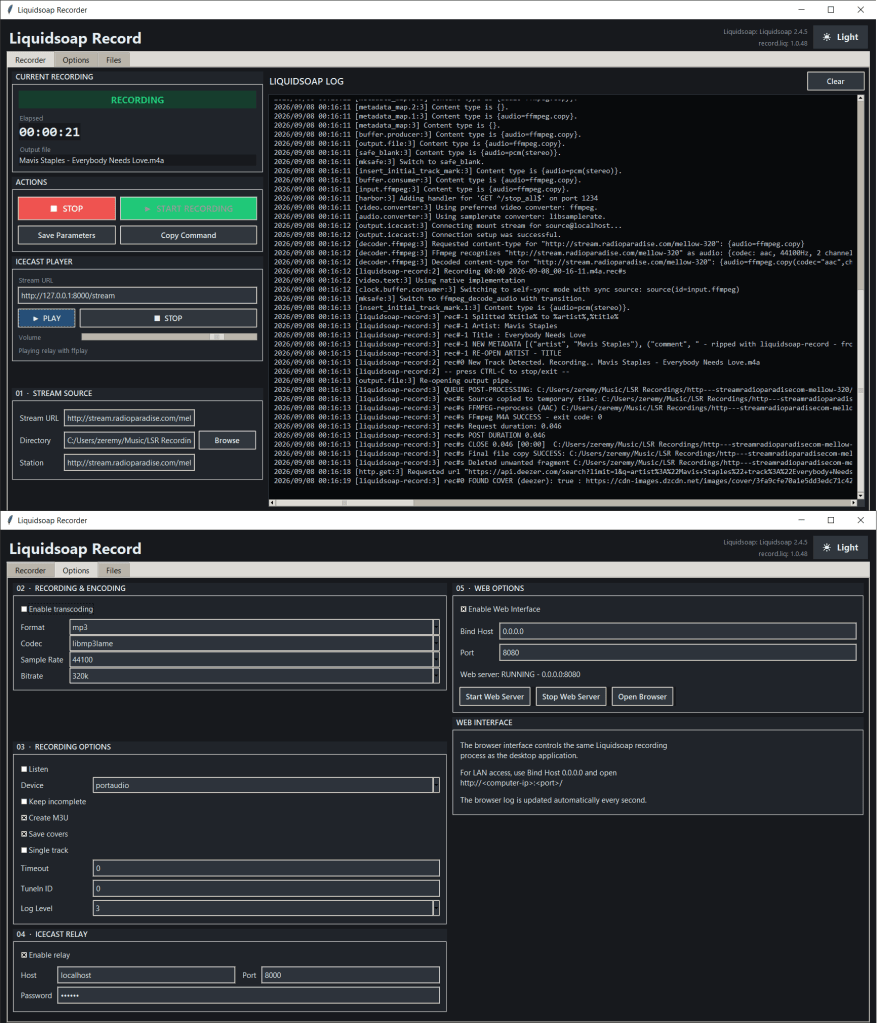Open the Files tab in the lower window
This screenshot has height=1023, width=879.
pos(114,570)
